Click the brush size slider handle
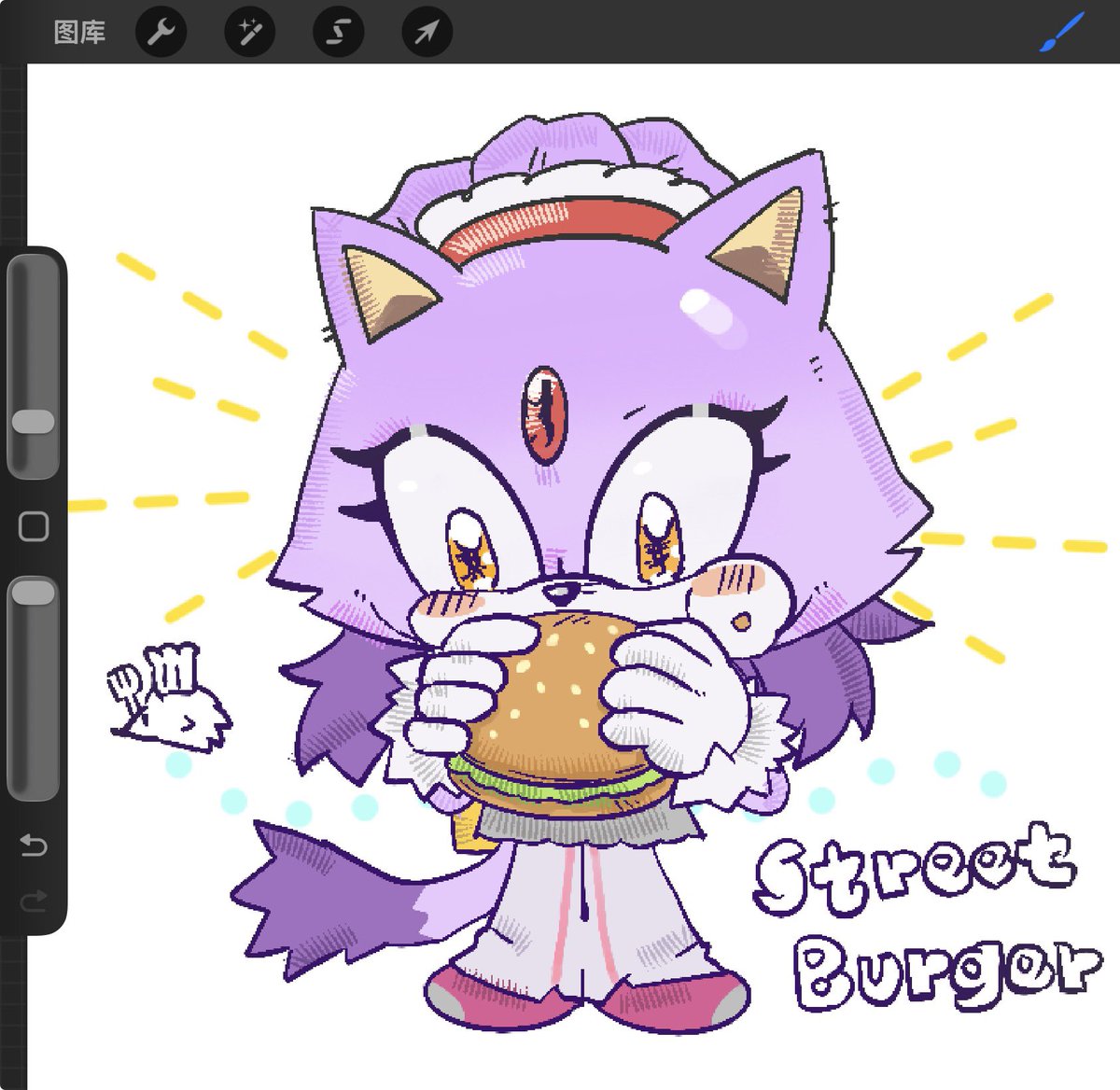1120x1090 pixels. tap(34, 421)
